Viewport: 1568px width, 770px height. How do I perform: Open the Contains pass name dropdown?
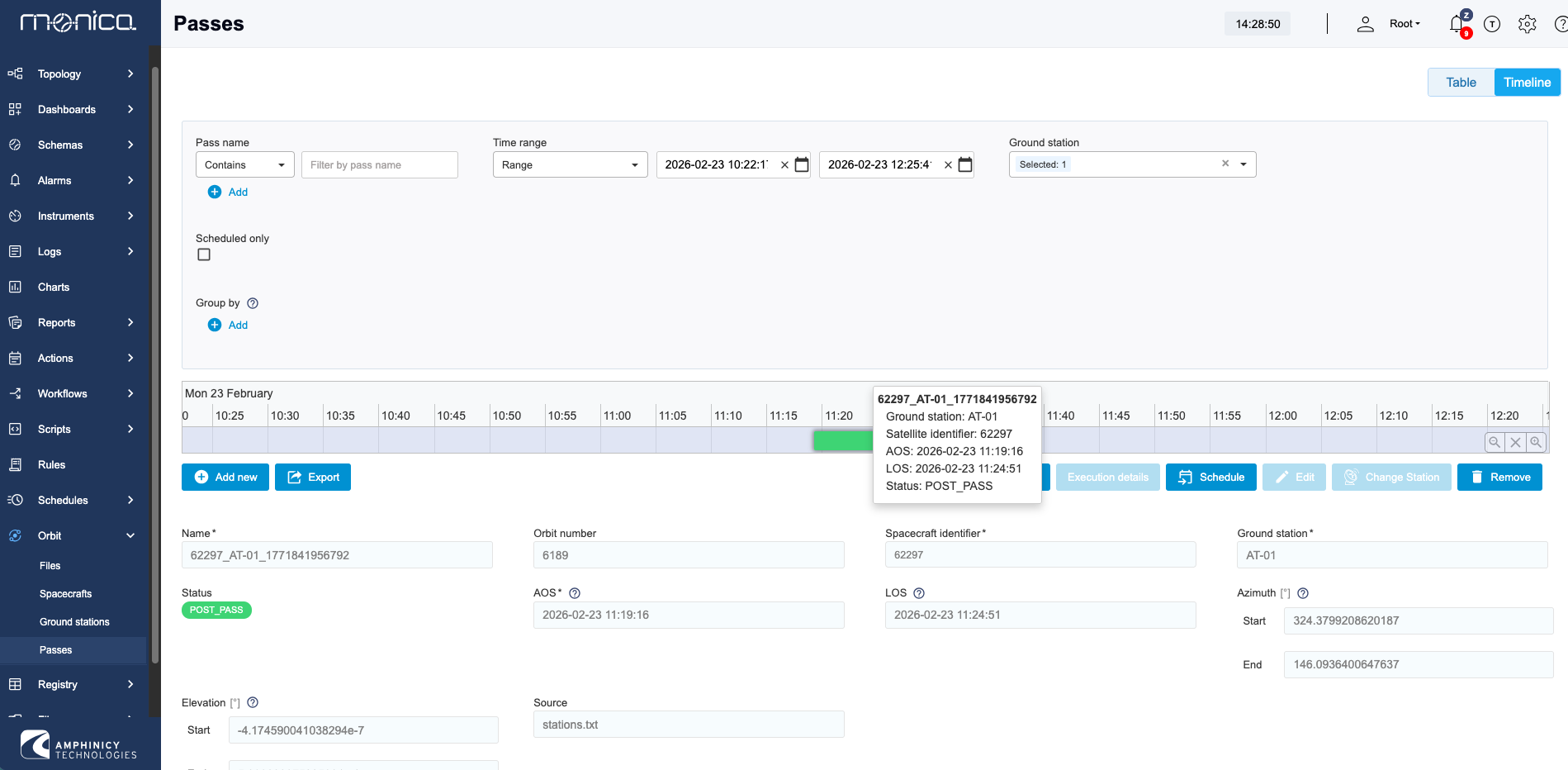(x=245, y=164)
